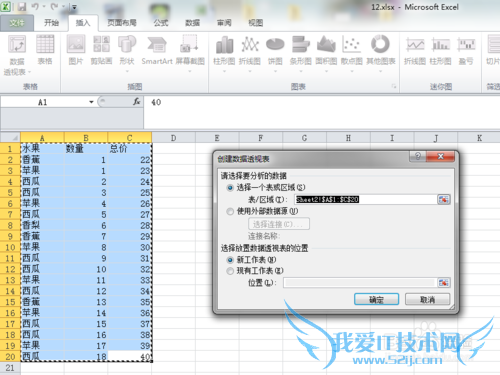The height and width of the screenshot is (375, 500).
Task: Insert a Column chart
Action: (224, 45)
